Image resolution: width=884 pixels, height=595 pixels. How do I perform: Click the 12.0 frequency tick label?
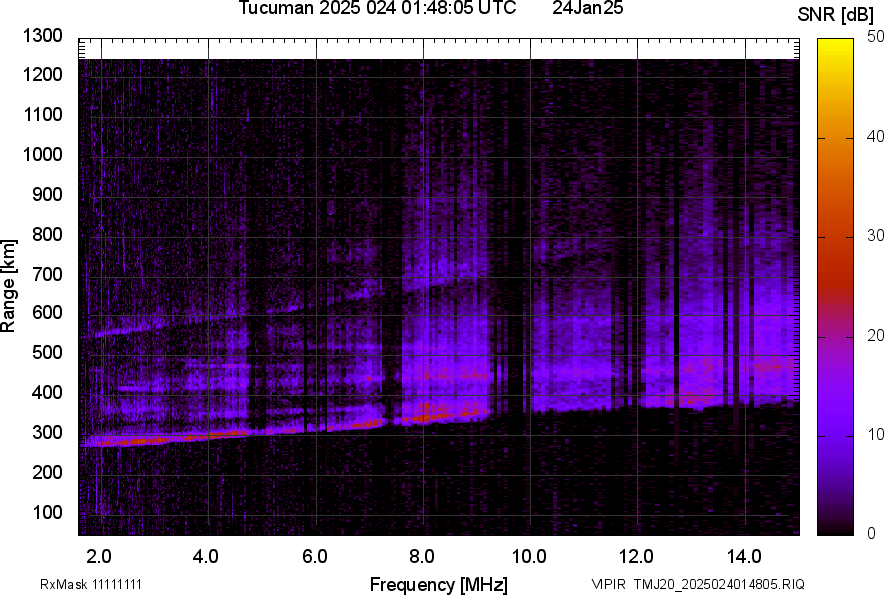(636, 555)
